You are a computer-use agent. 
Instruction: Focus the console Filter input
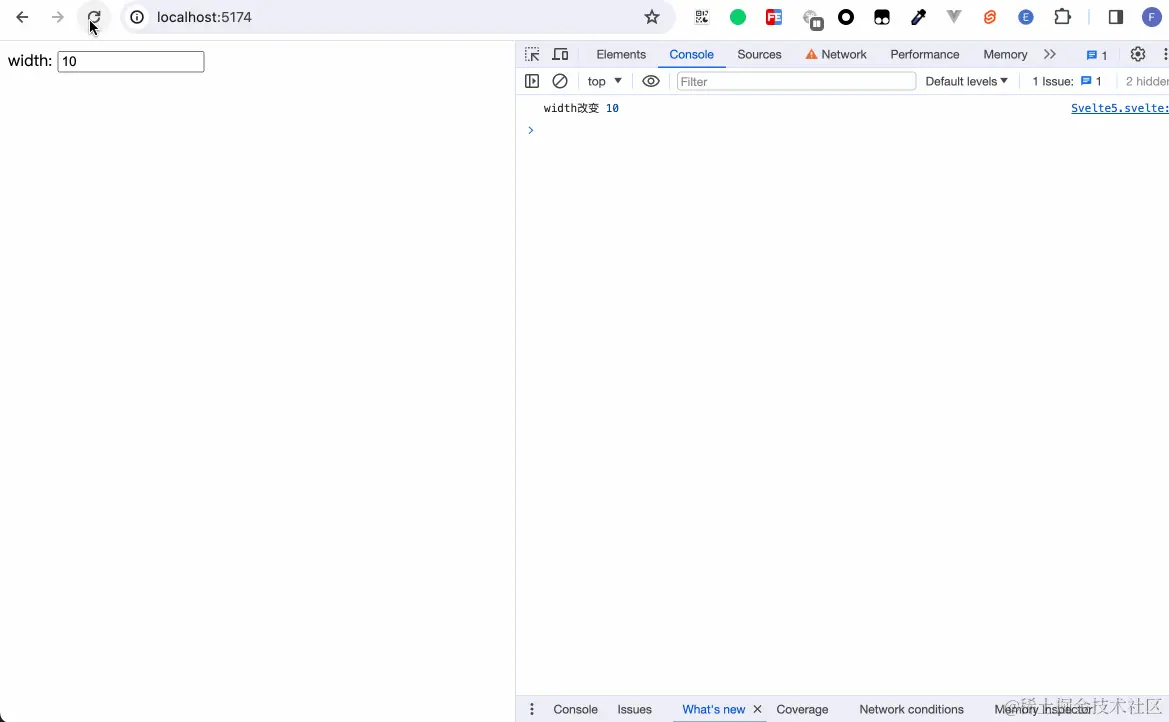[795, 81]
